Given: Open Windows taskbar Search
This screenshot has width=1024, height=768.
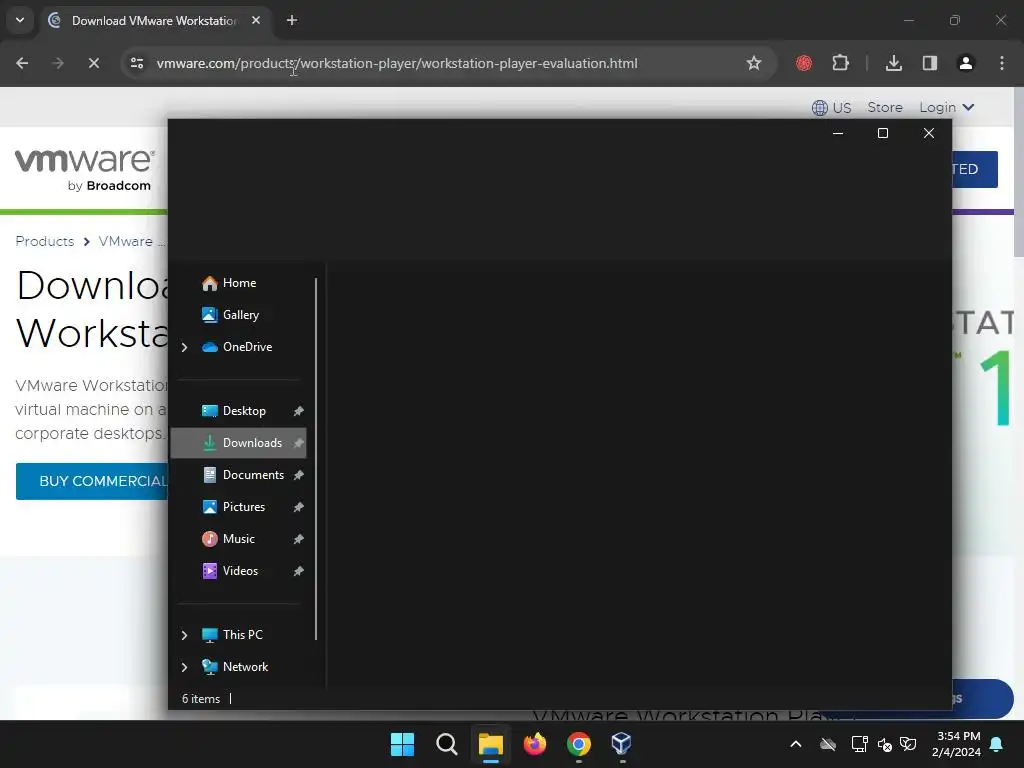Looking at the screenshot, I should (x=447, y=744).
